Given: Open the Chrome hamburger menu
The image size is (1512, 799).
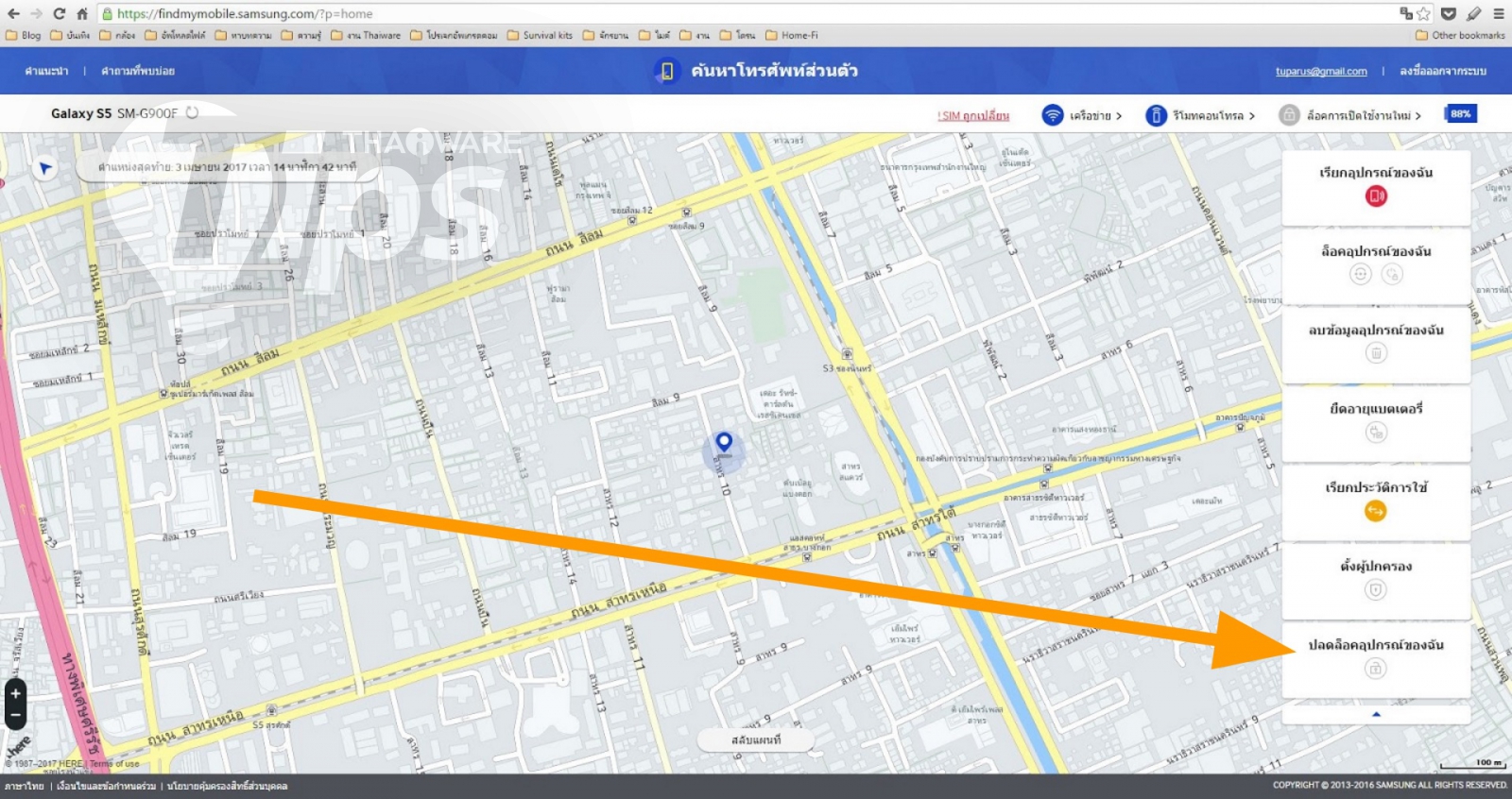Looking at the screenshot, I should point(1499,14).
